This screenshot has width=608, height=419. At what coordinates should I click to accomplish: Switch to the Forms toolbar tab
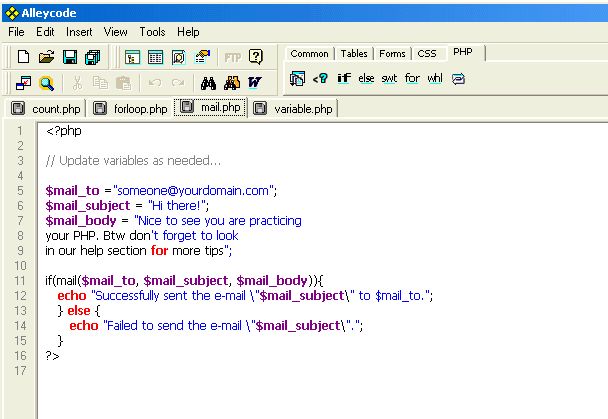(392, 53)
